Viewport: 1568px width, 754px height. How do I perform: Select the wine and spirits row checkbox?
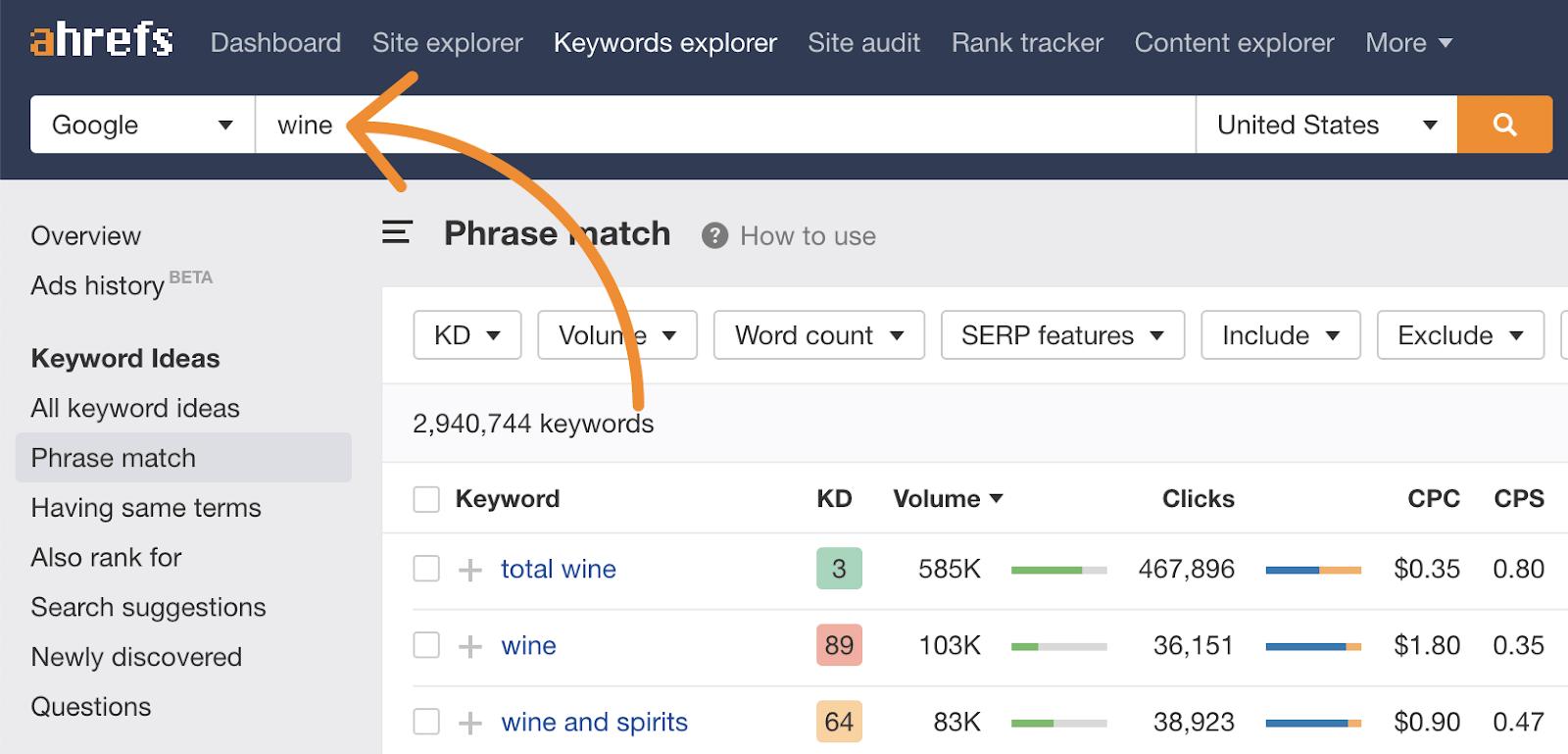[x=426, y=722]
